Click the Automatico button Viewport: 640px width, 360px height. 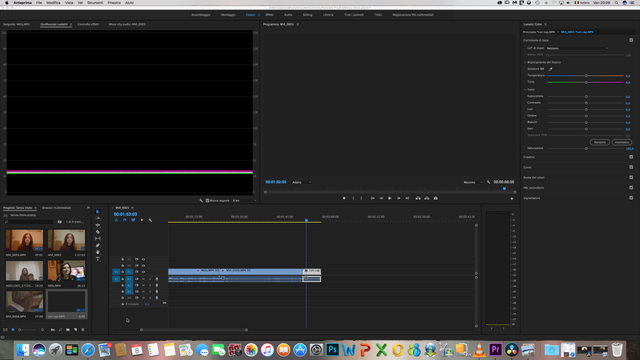(622, 142)
